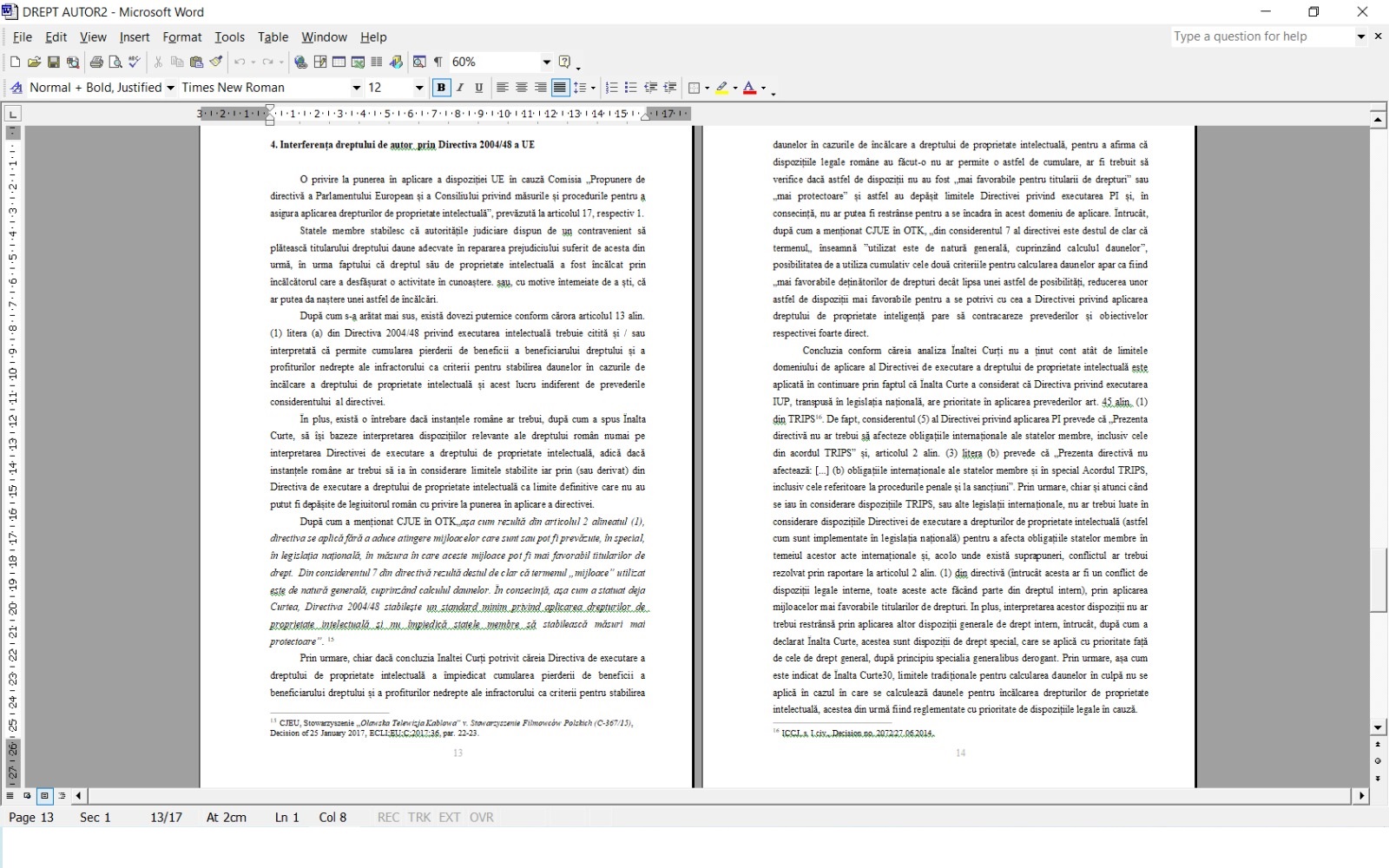
Task: Switch to Outline view
Action: (x=62, y=795)
